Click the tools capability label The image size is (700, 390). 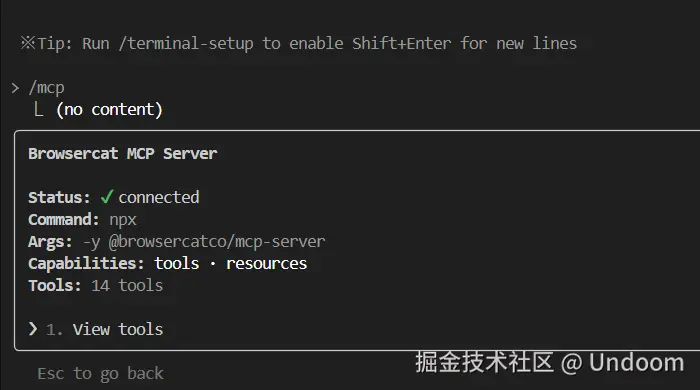click(177, 263)
